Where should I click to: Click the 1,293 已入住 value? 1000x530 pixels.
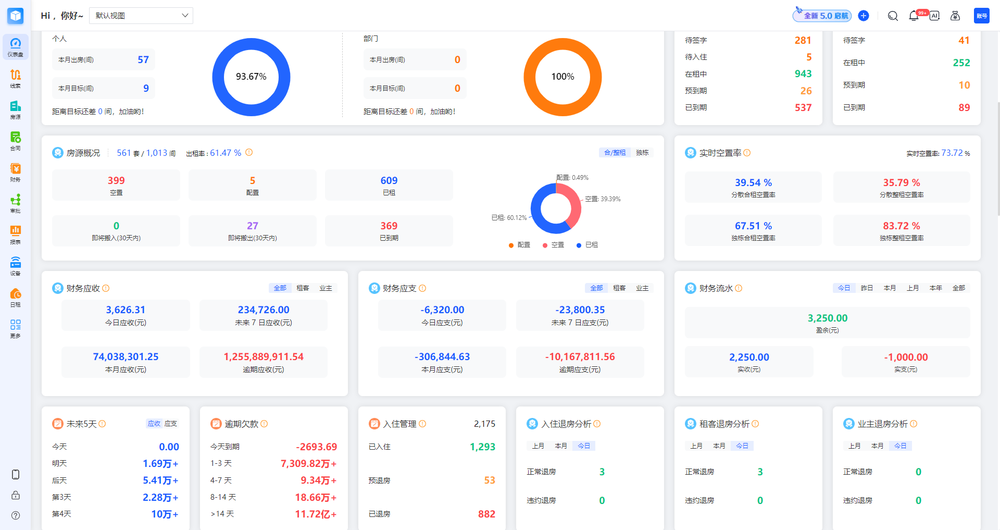point(483,446)
